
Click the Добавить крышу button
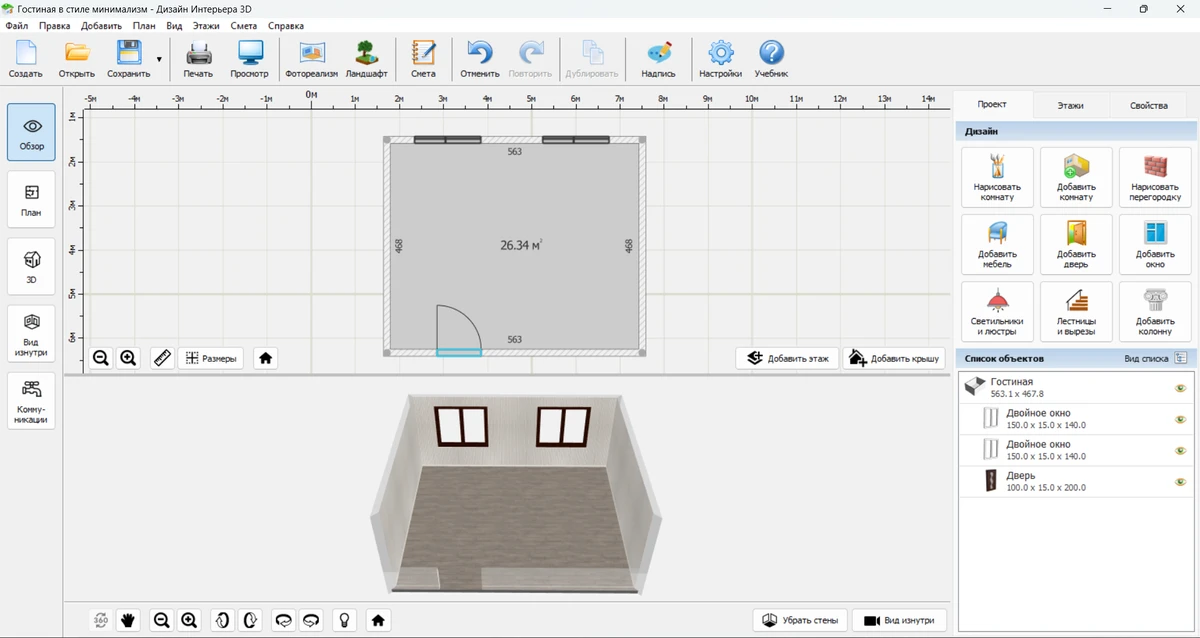(x=894, y=358)
